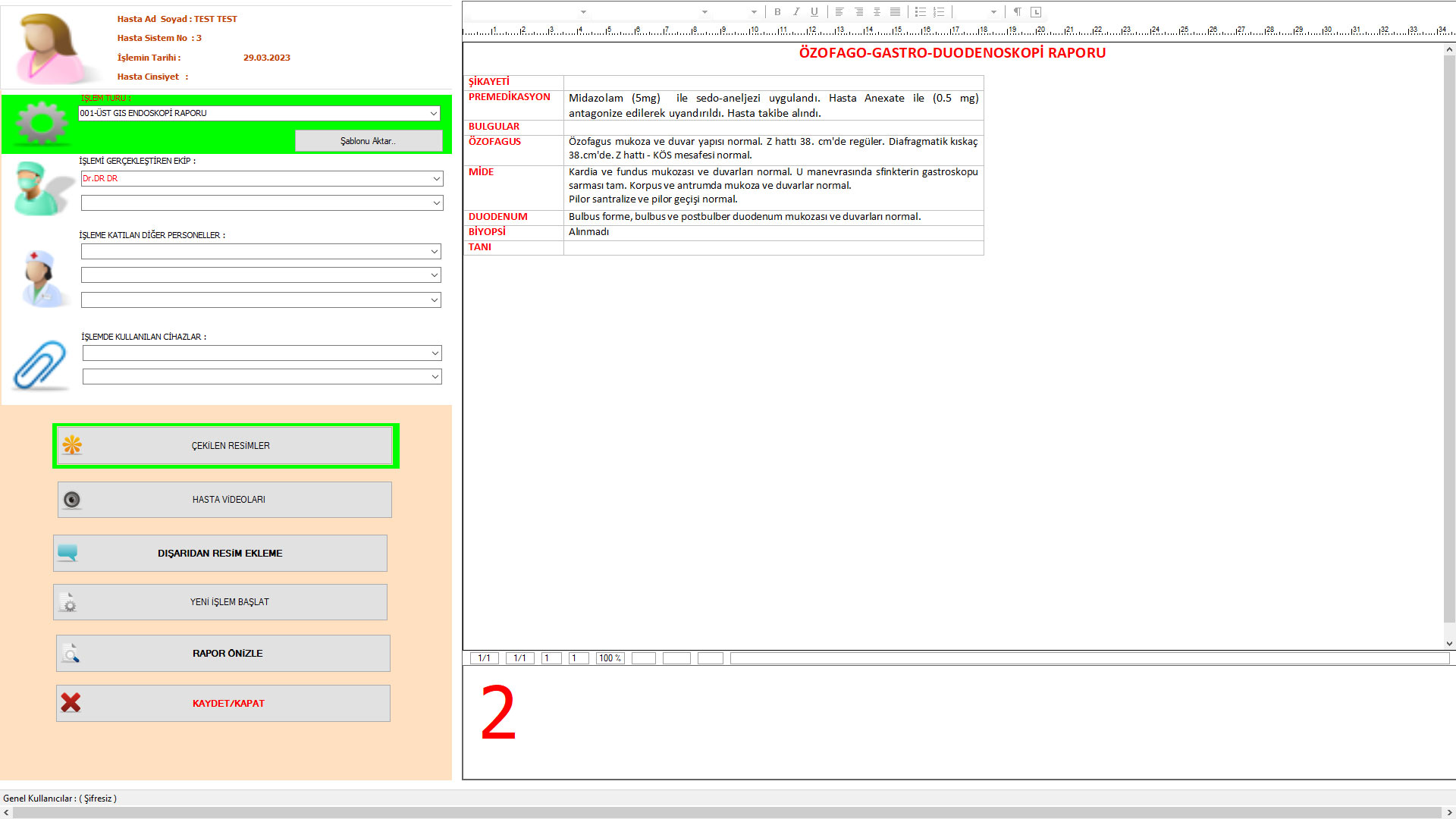Image resolution: width=1456 pixels, height=819 pixels.
Task: Click the empty Tanı cell in report
Action: tap(773, 248)
